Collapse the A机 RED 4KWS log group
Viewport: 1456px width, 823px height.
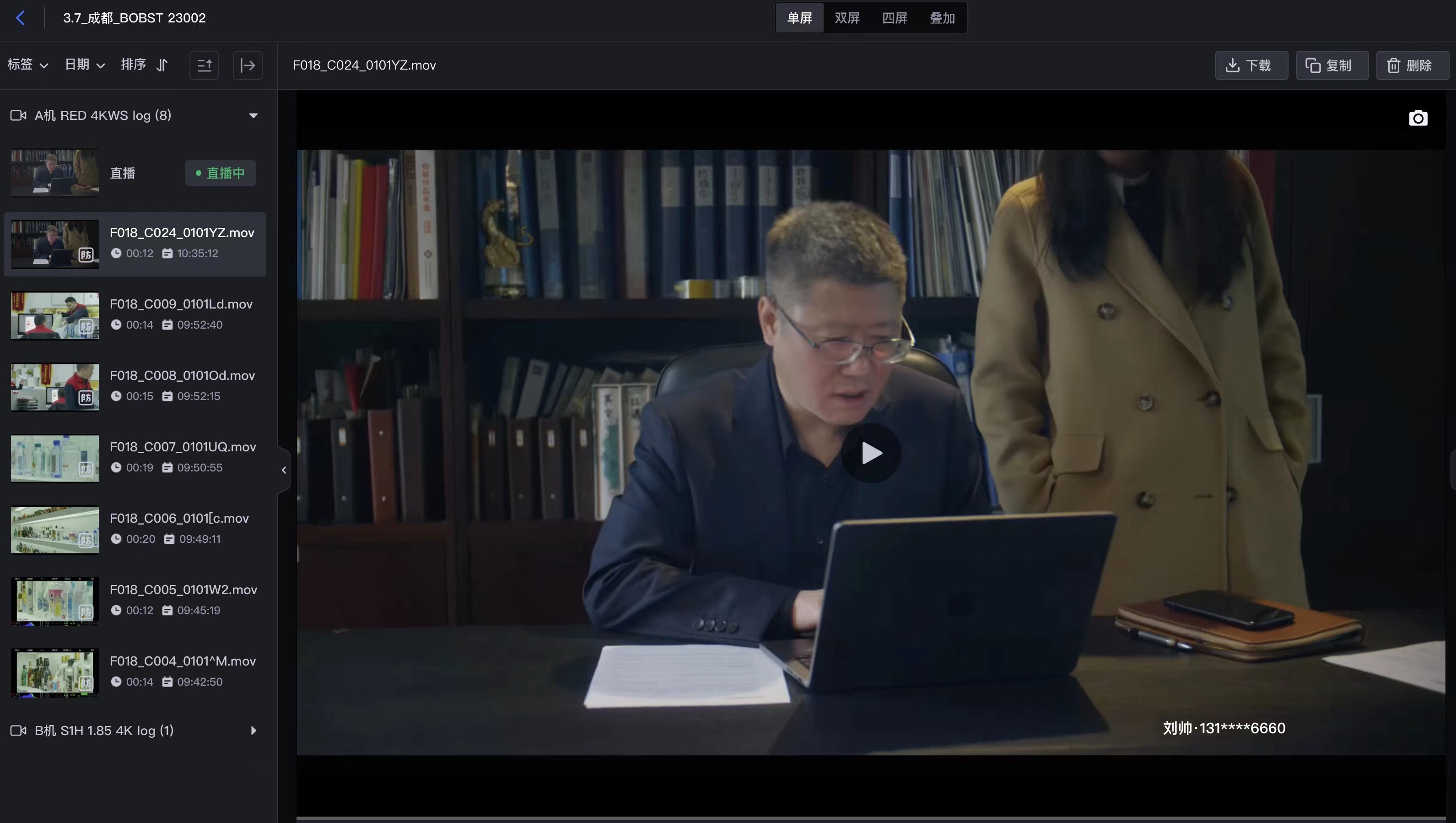(x=253, y=115)
